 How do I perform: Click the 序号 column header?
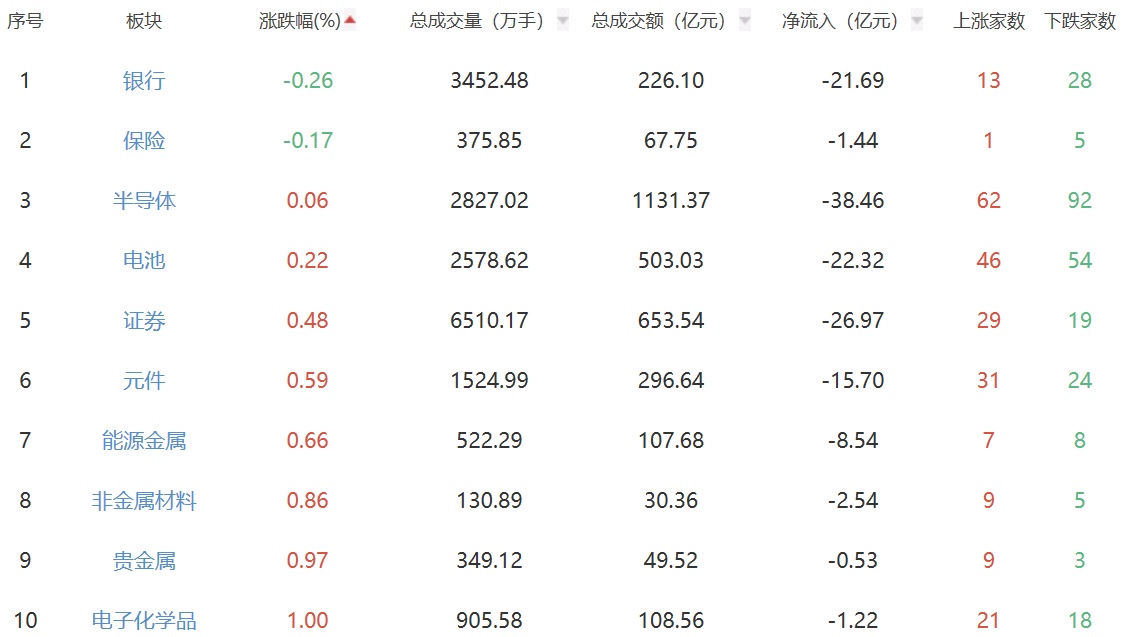pyautogui.click(x=25, y=21)
